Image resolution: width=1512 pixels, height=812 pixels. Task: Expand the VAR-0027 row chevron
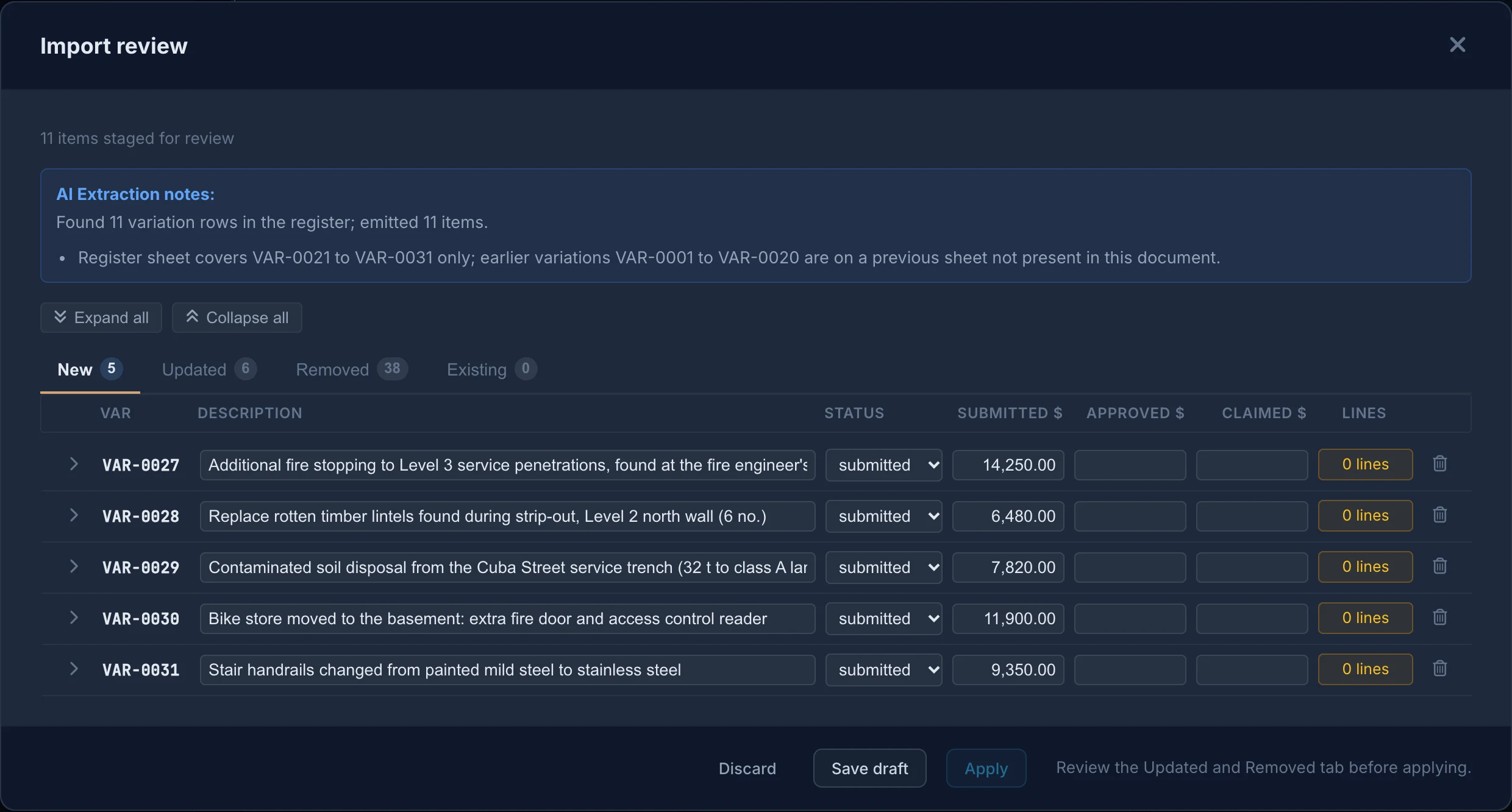[x=74, y=464]
